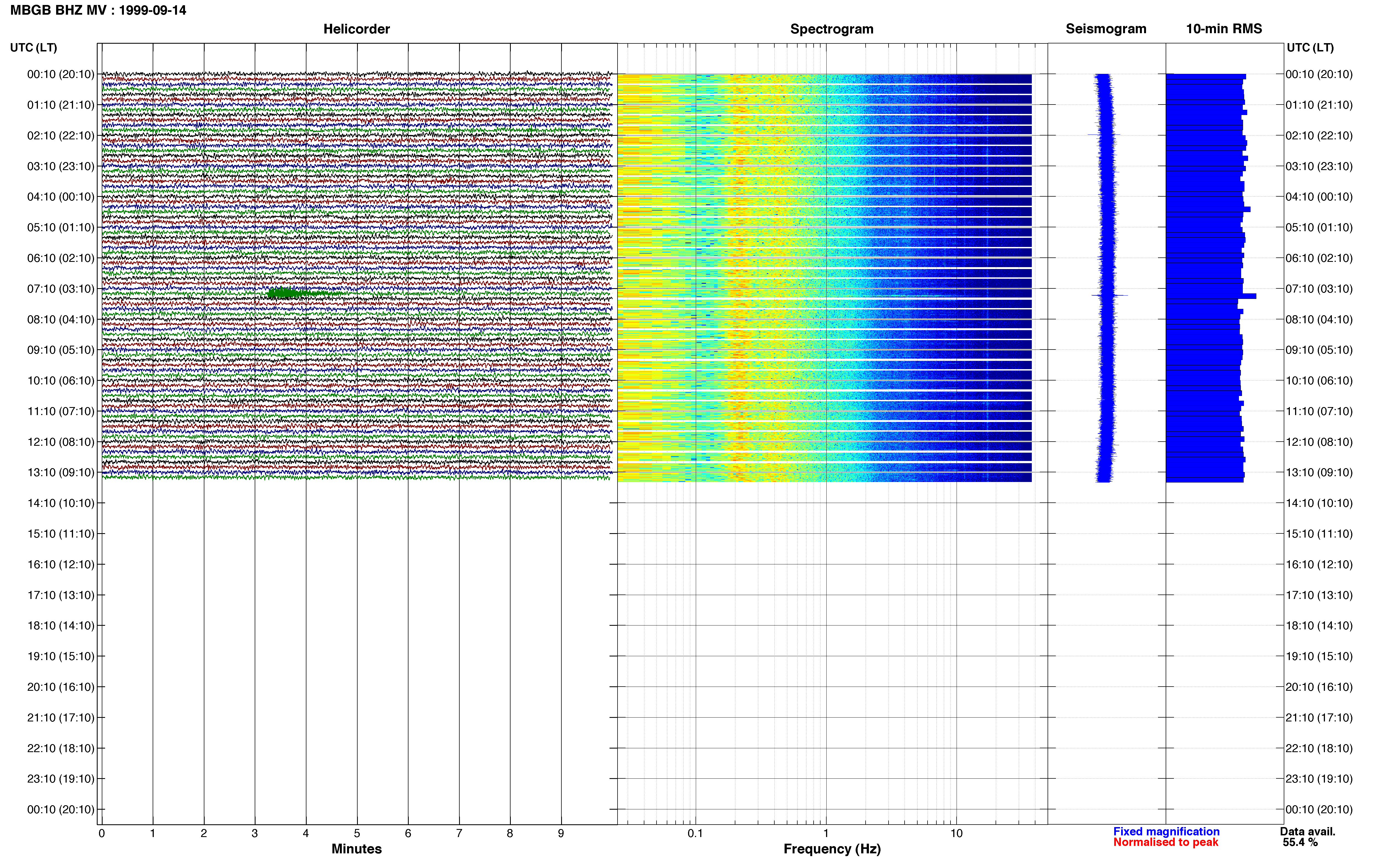Click the right 'UTC (LT)' axis label
Screen dimensions: 1388x868
point(1310,48)
